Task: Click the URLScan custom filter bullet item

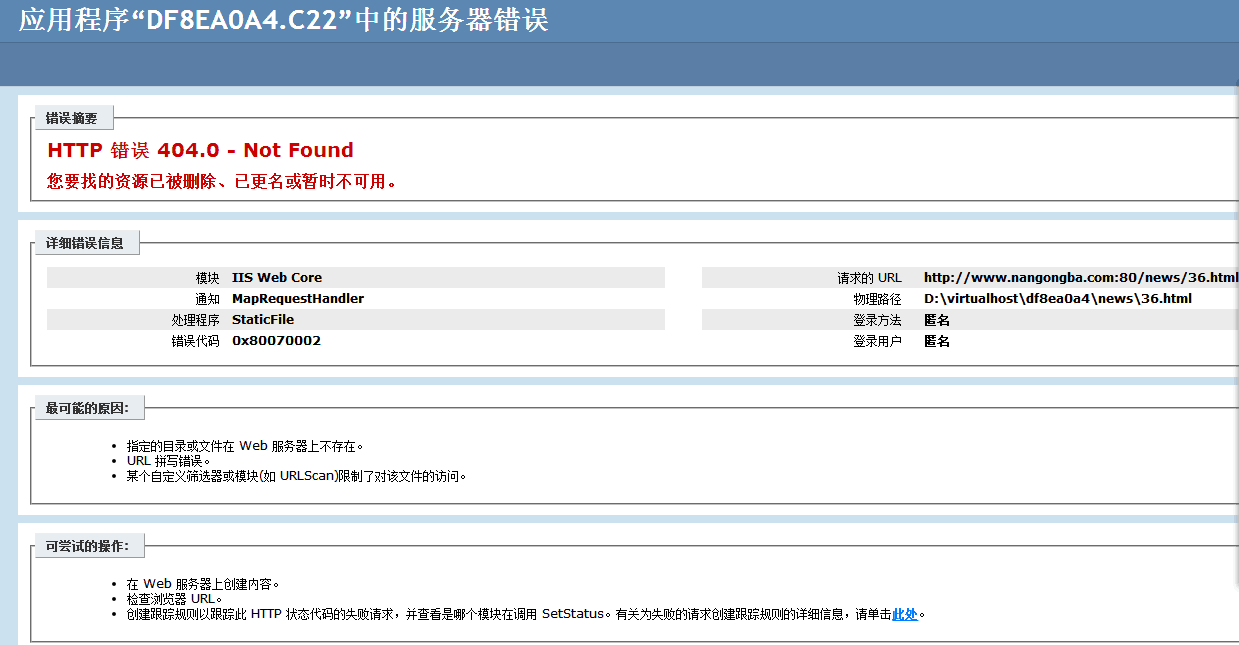Action: [x=296, y=476]
